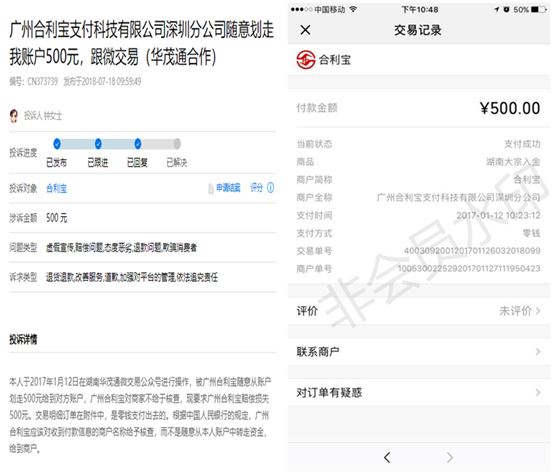553x472 pixels.
Task: Click the complaint number CN373739
Action: click(42, 81)
